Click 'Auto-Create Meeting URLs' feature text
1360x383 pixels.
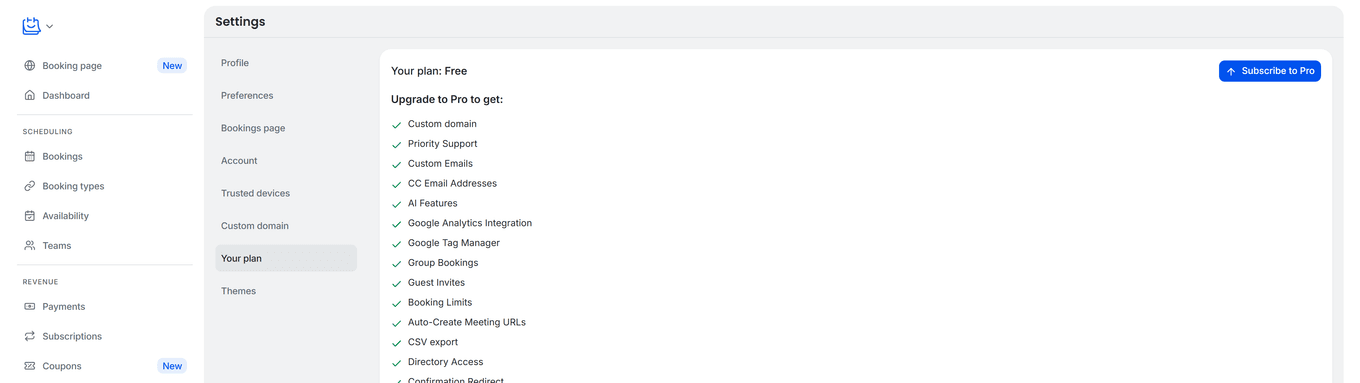(467, 322)
